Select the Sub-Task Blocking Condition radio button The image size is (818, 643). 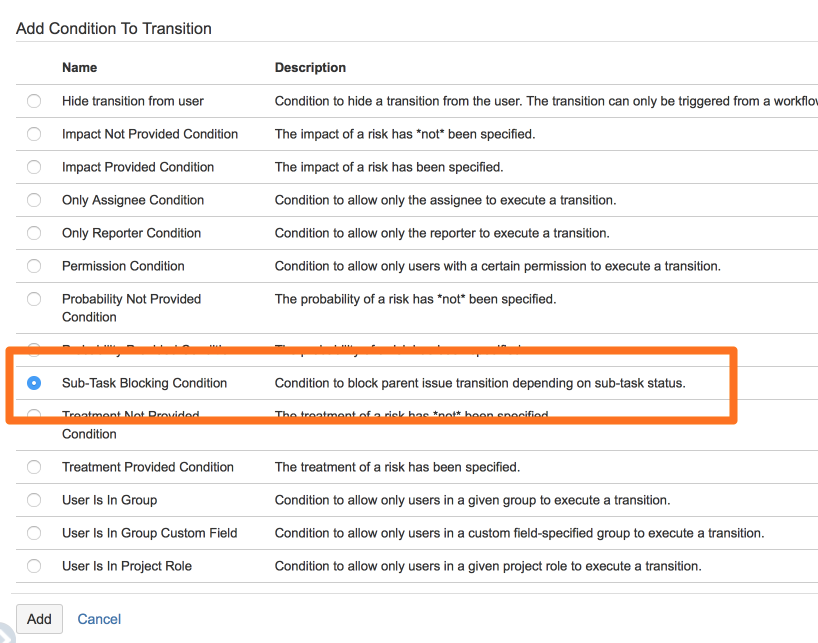point(34,383)
